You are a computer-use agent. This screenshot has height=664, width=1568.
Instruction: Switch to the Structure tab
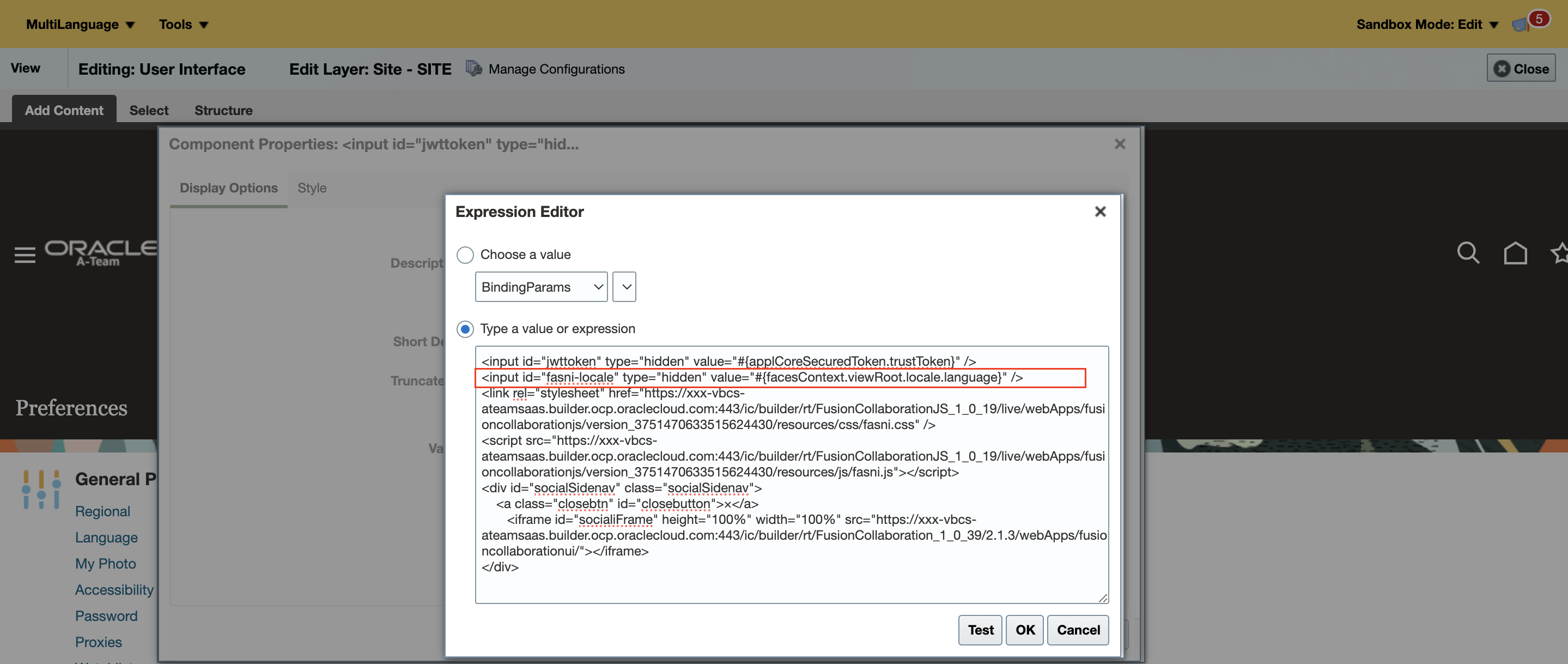click(223, 110)
